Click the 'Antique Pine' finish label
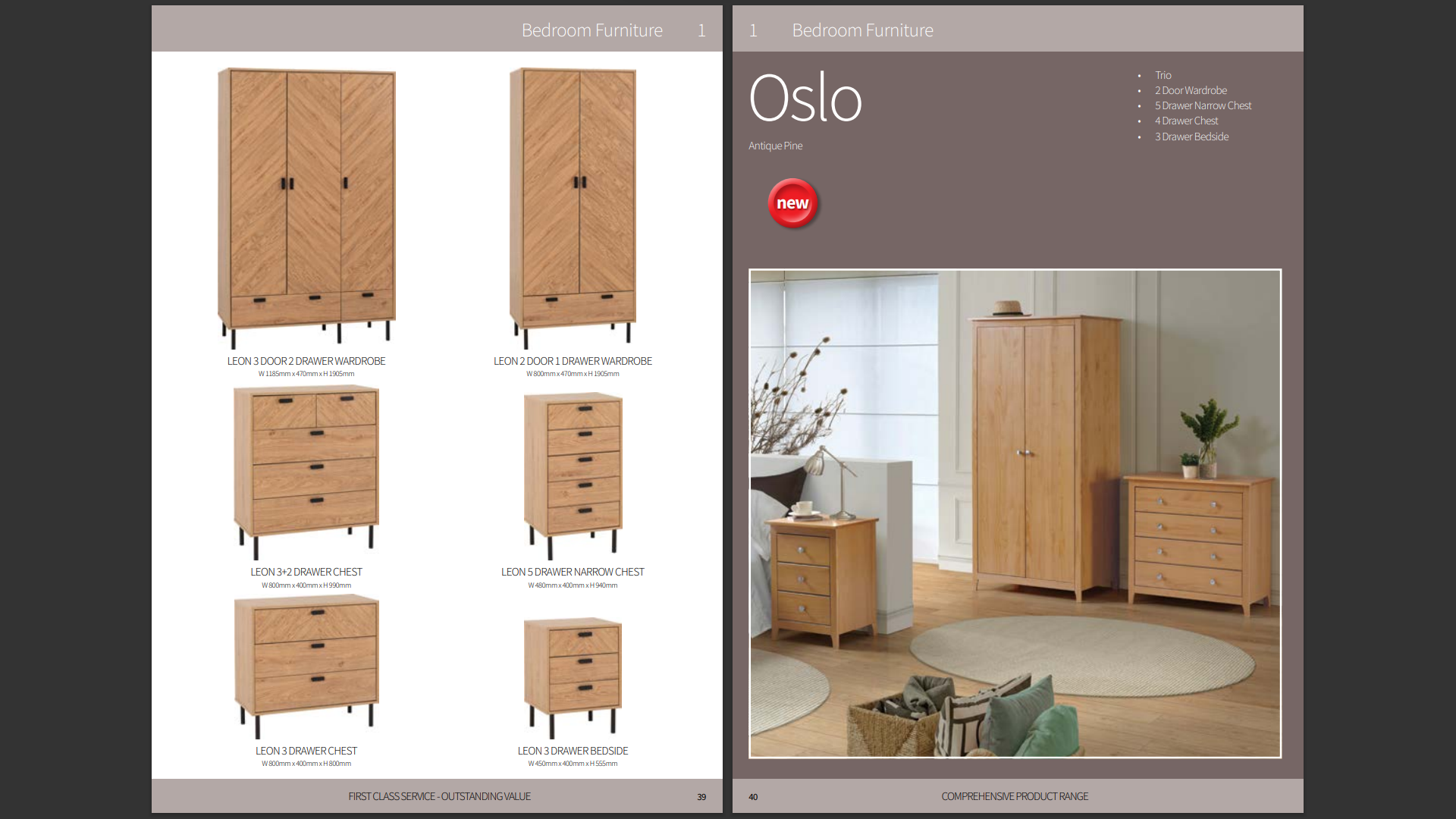 pos(775,146)
